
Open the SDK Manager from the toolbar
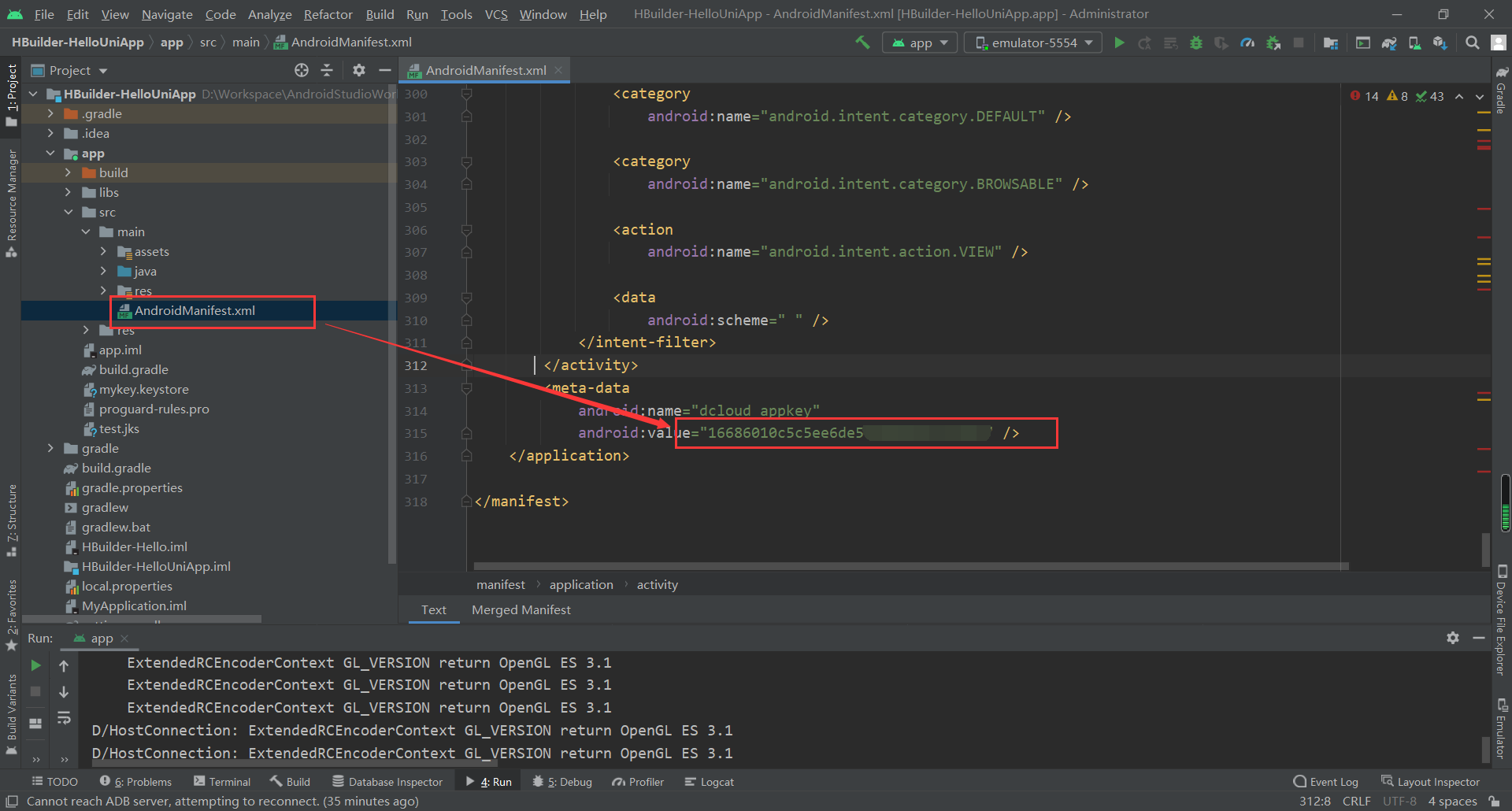[x=1441, y=43]
